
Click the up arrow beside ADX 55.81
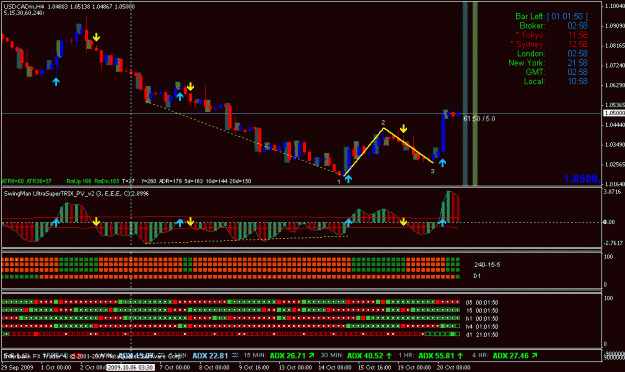pyautogui.click(x=460, y=356)
